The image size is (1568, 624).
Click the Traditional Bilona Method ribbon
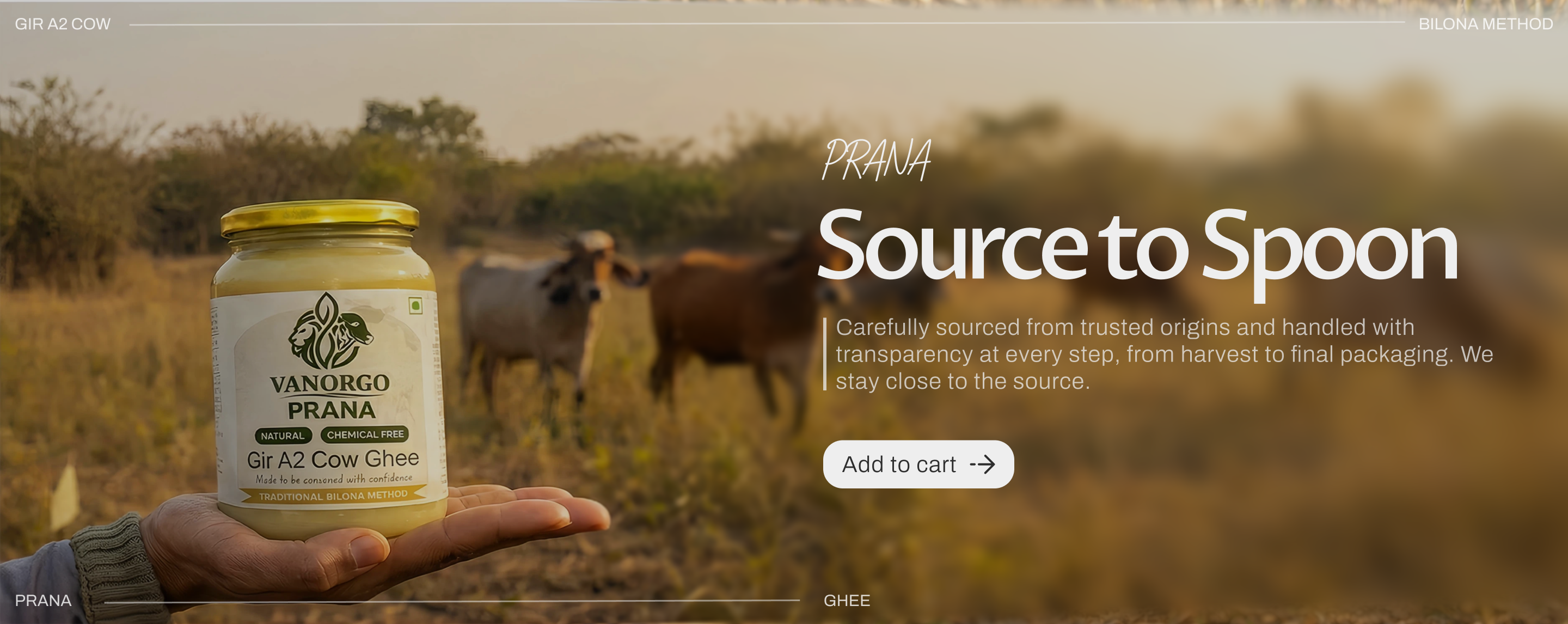click(333, 496)
